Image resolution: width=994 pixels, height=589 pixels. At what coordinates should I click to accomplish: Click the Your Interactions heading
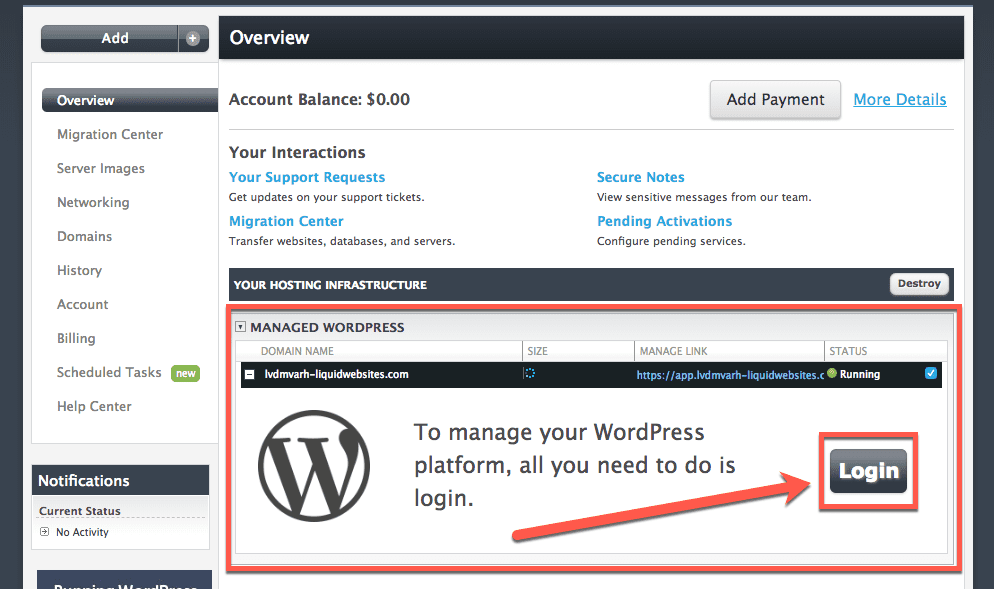pyautogui.click(x=297, y=152)
